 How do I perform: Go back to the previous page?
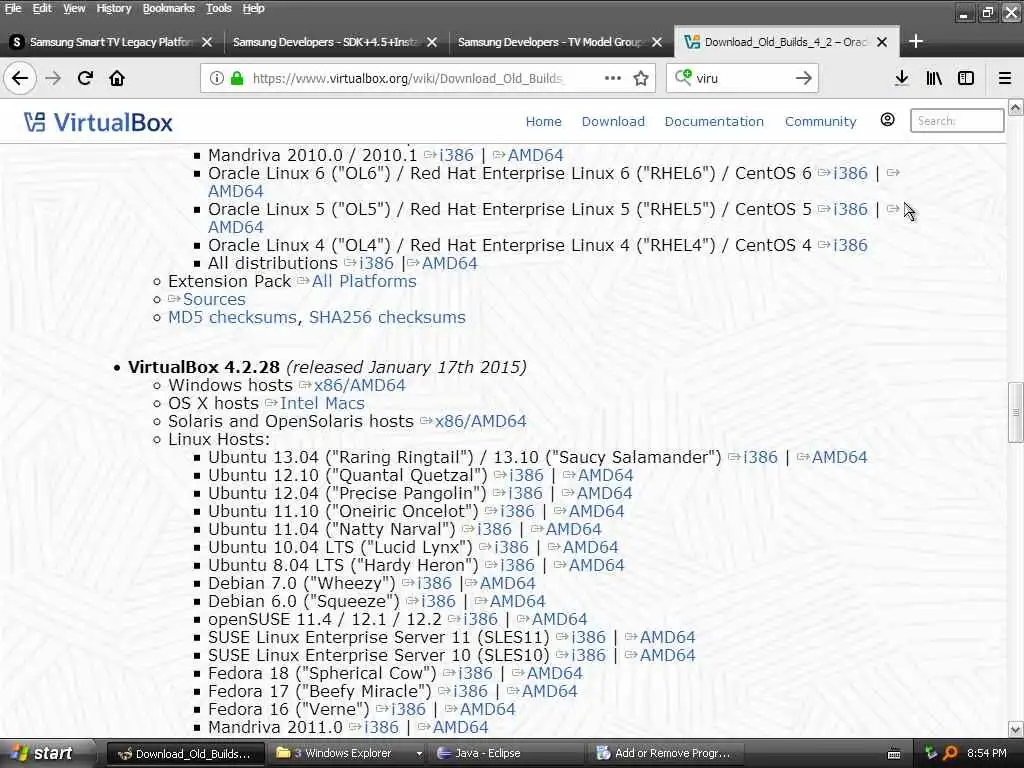tap(20, 78)
